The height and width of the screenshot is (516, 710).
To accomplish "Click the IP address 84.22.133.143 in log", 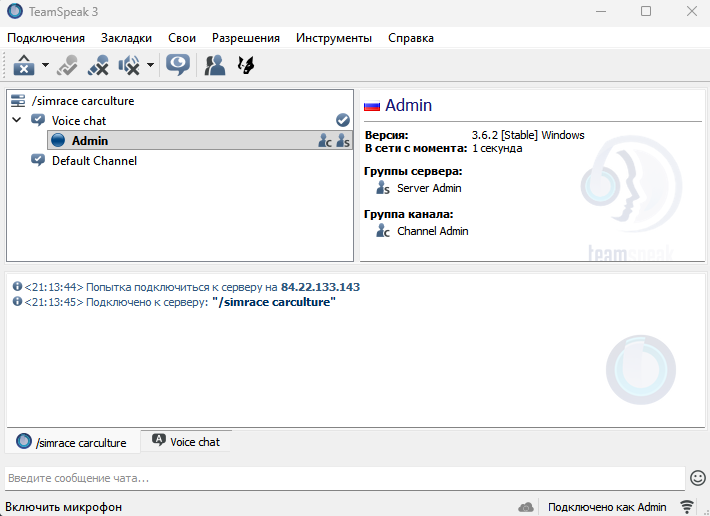I will (321, 287).
